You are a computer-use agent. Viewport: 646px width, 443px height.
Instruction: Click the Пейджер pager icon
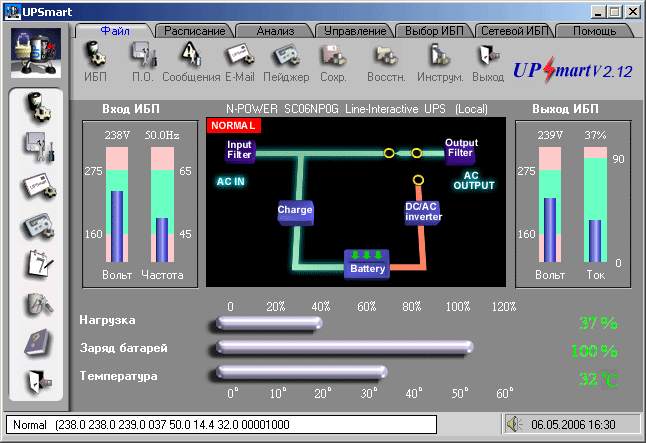(x=286, y=61)
